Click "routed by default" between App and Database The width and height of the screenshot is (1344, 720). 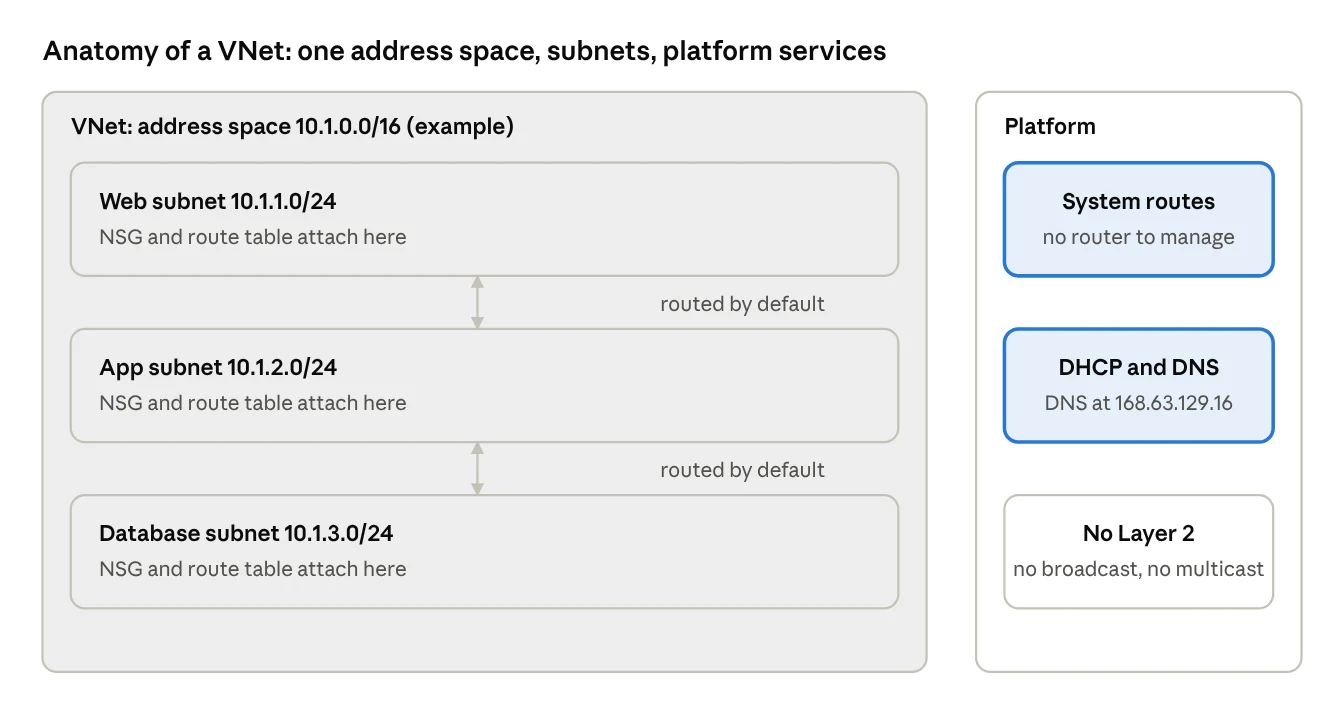(742, 470)
